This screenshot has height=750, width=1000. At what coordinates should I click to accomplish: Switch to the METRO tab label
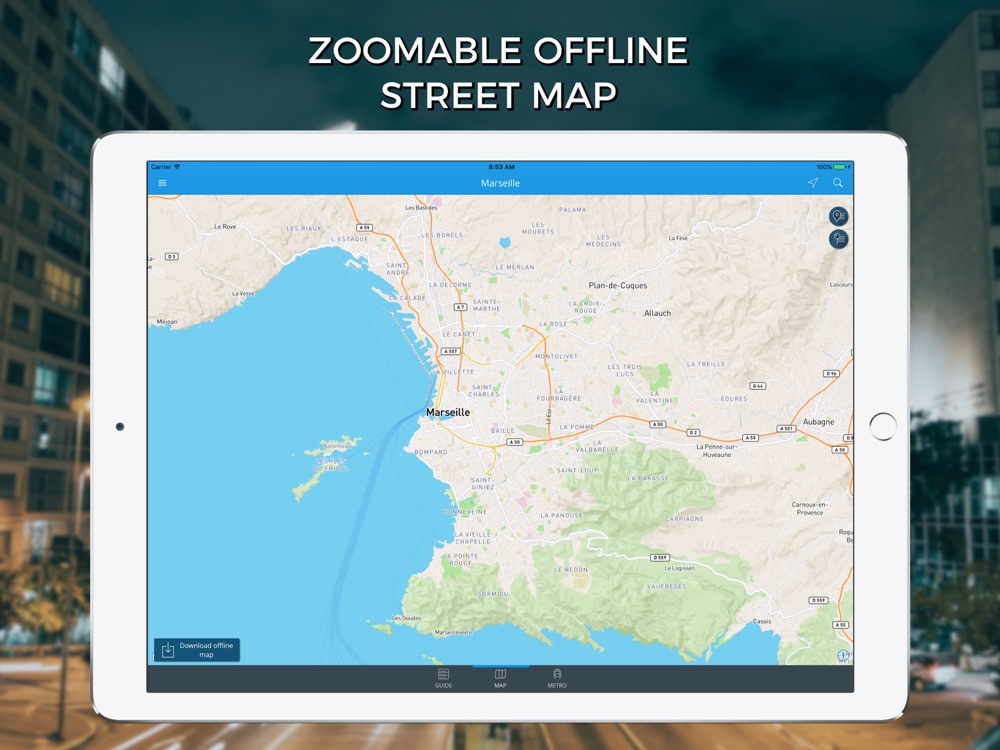pos(557,686)
